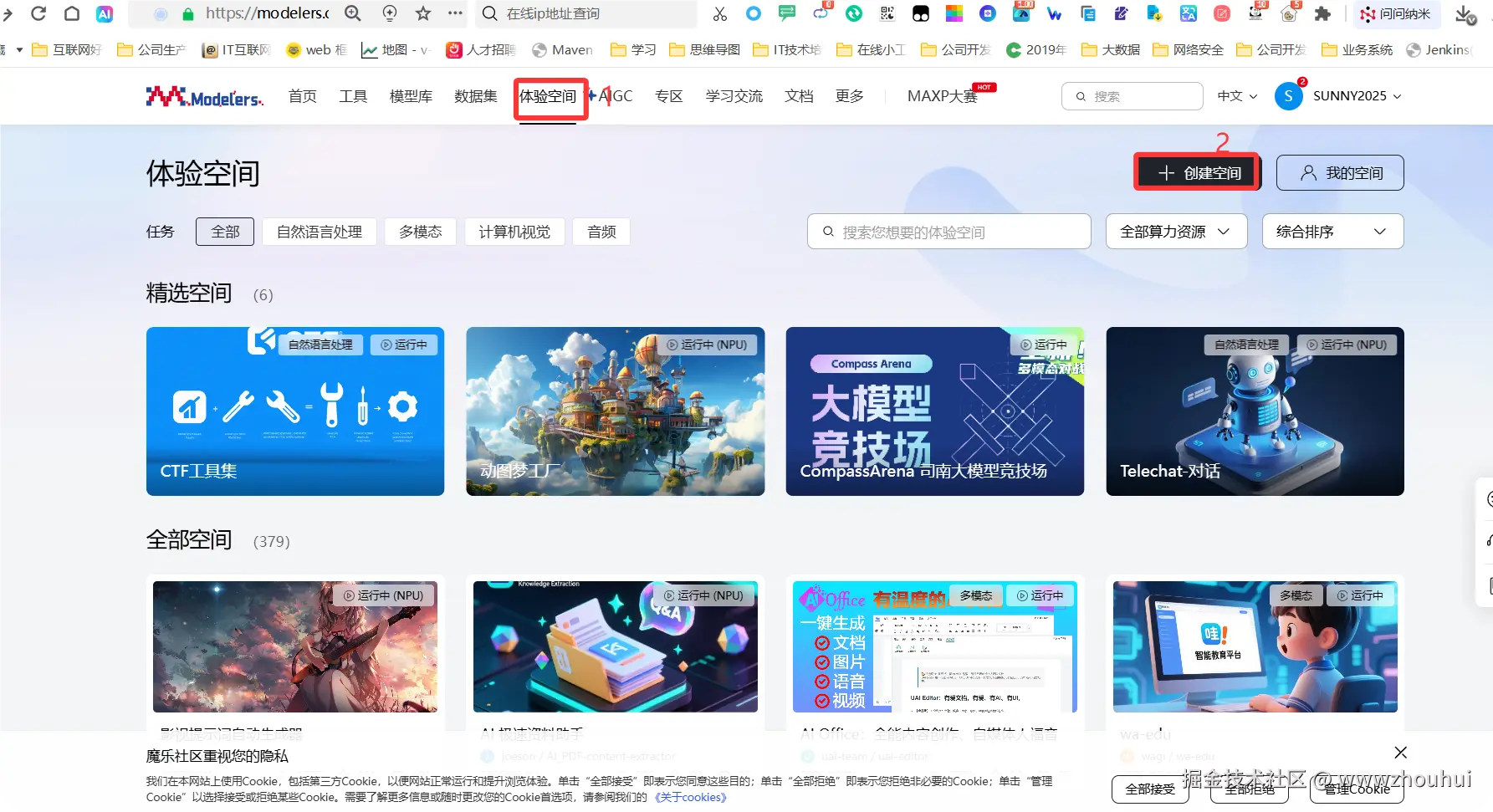Expand the 综合排序 sort dropdown
This screenshot has width=1493, height=812.
[1332, 232]
